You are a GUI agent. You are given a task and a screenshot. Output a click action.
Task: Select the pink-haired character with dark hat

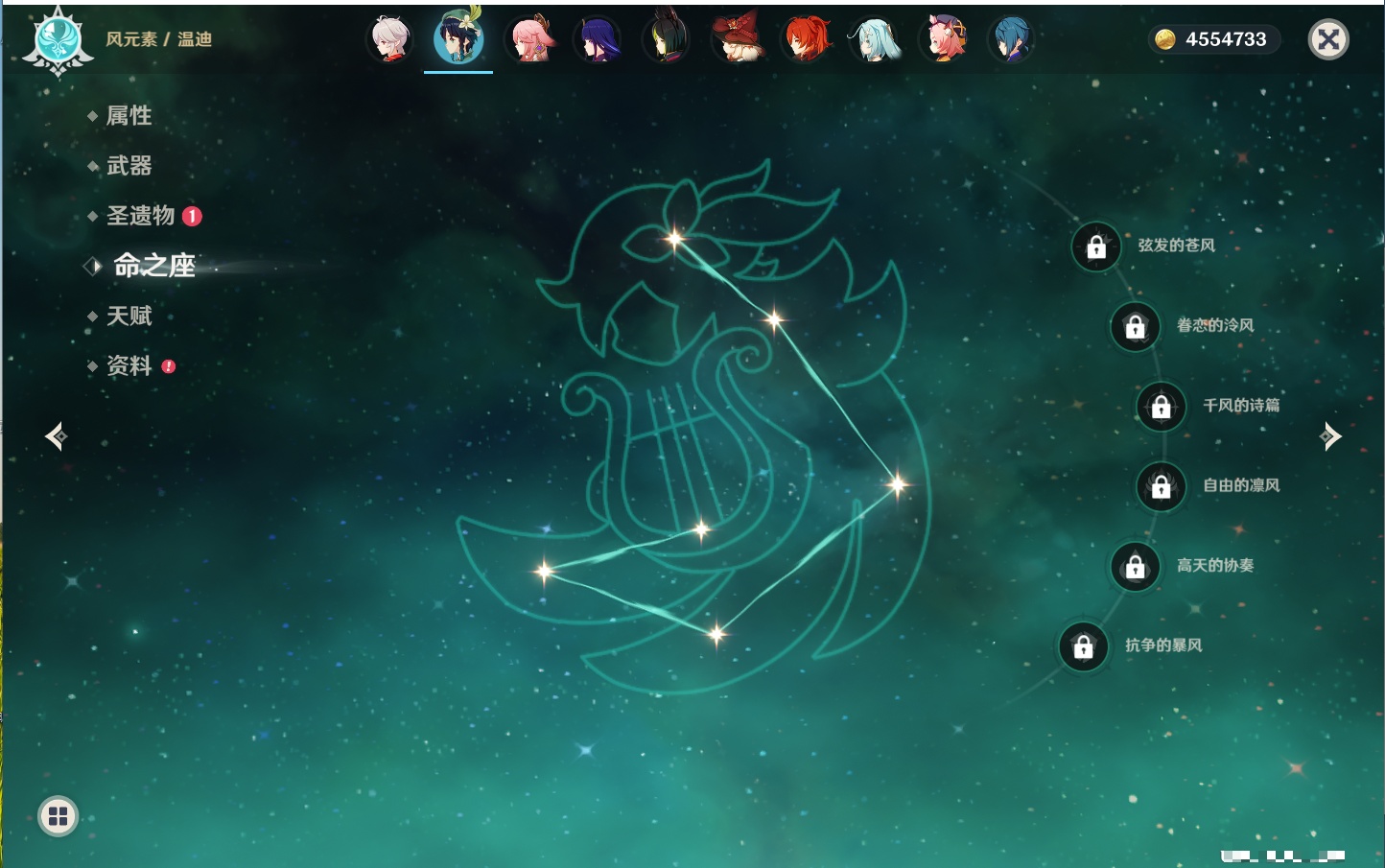[x=945, y=39]
